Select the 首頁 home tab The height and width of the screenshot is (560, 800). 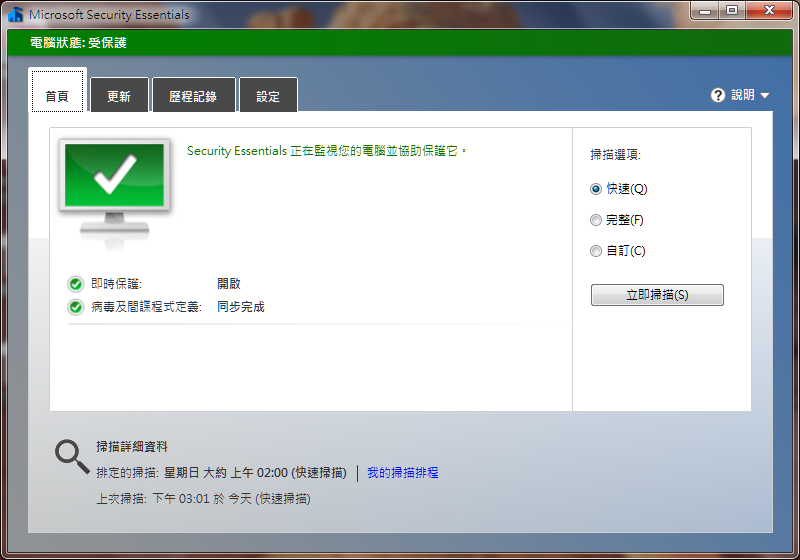57,97
